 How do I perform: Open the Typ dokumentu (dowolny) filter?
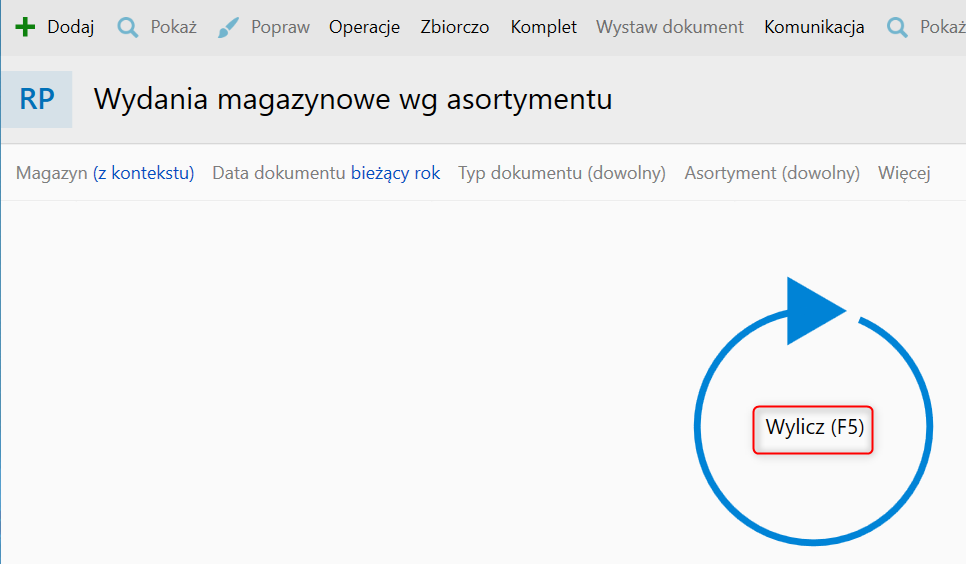[562, 173]
